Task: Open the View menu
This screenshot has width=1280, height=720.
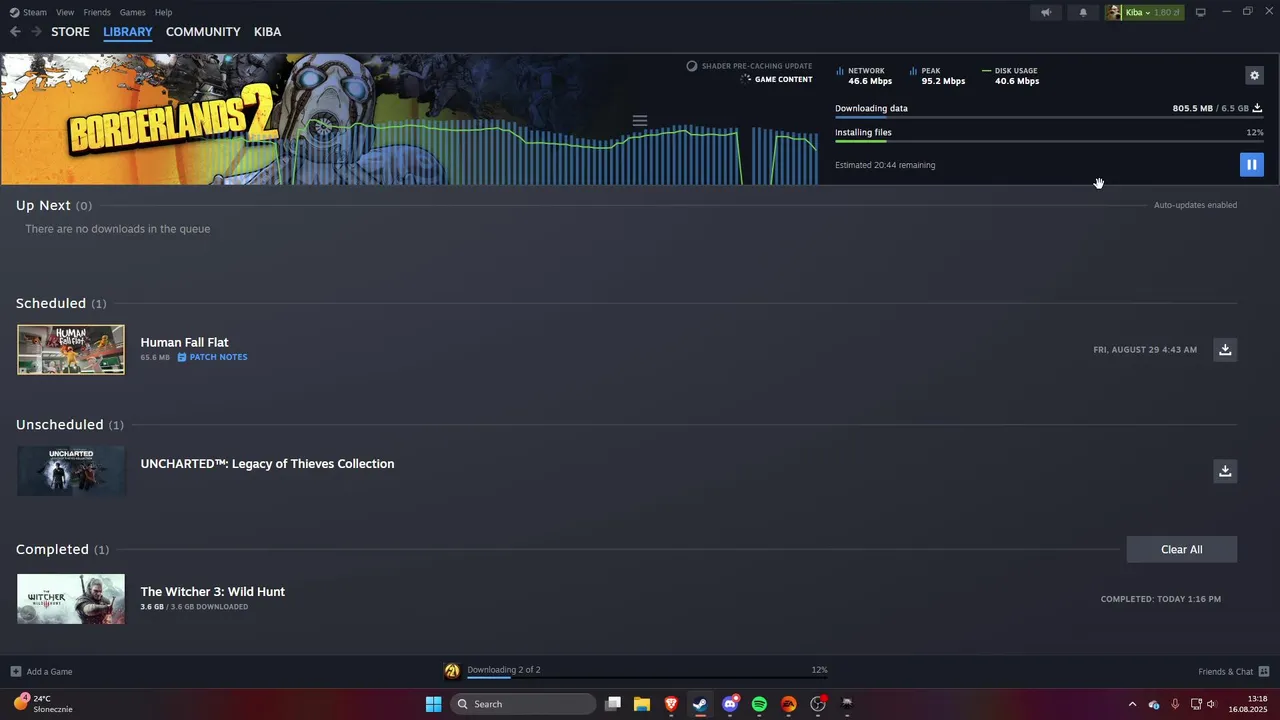Action: pos(65,12)
